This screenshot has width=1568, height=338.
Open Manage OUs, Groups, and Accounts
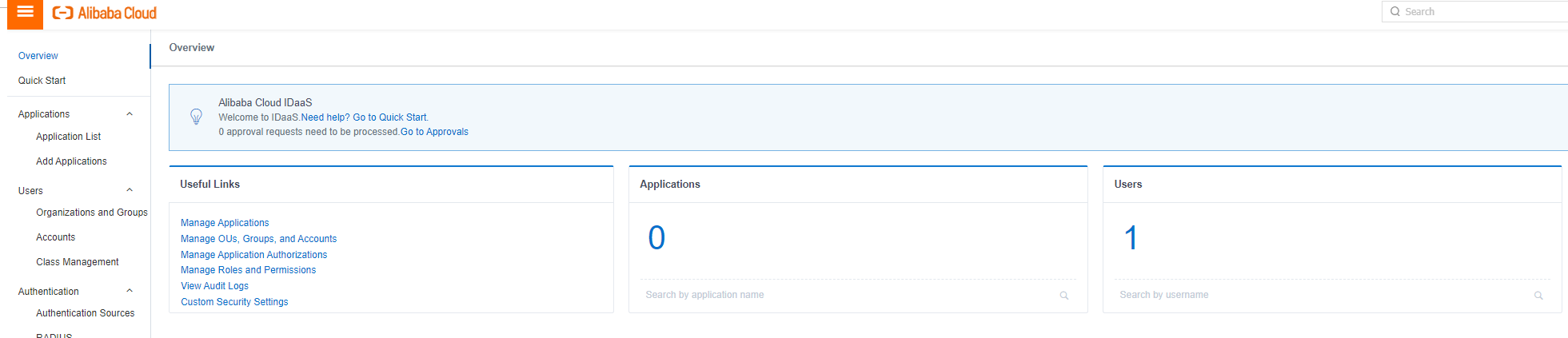pyautogui.click(x=259, y=239)
